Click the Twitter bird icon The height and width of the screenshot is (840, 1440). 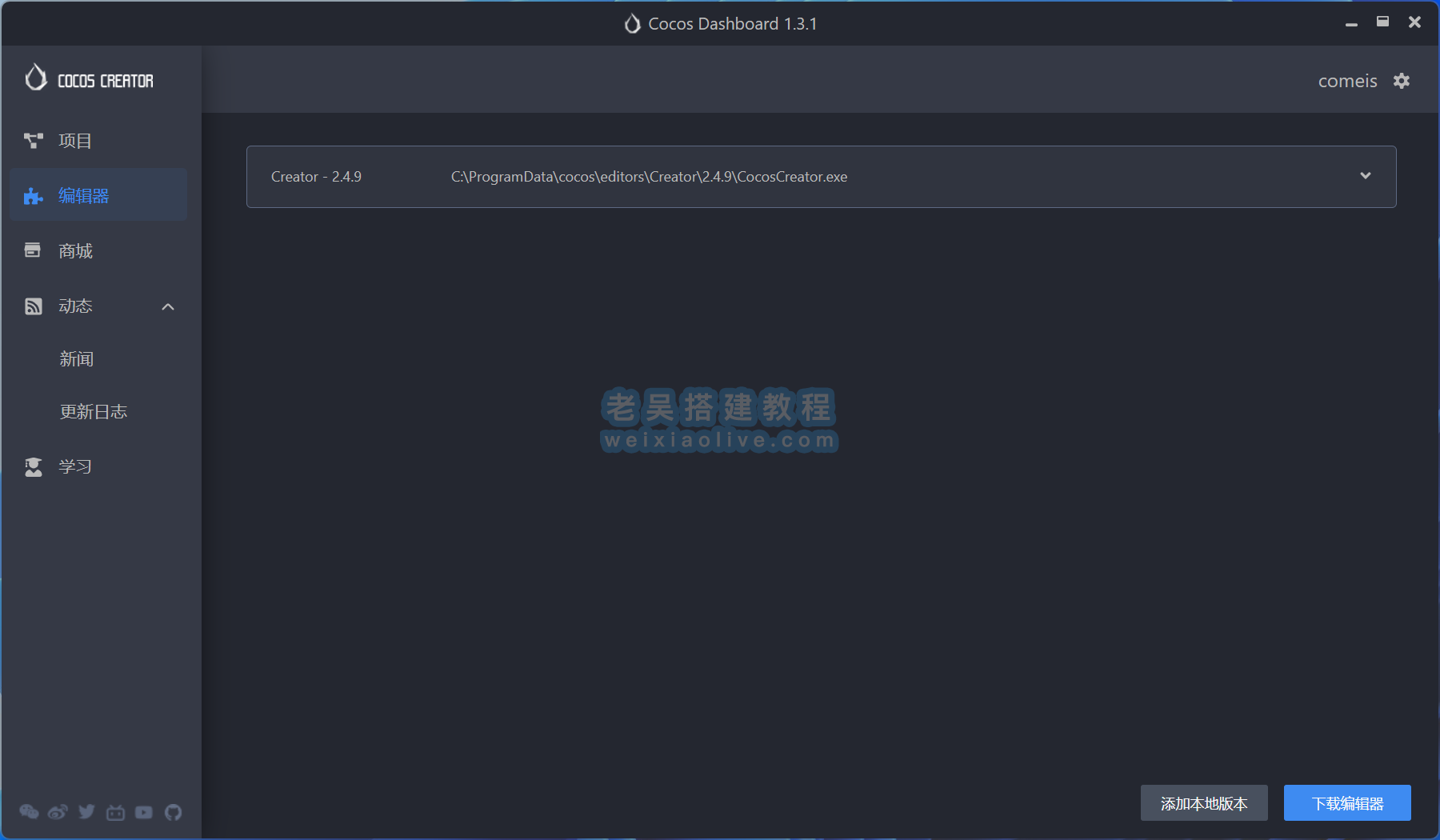(86, 812)
